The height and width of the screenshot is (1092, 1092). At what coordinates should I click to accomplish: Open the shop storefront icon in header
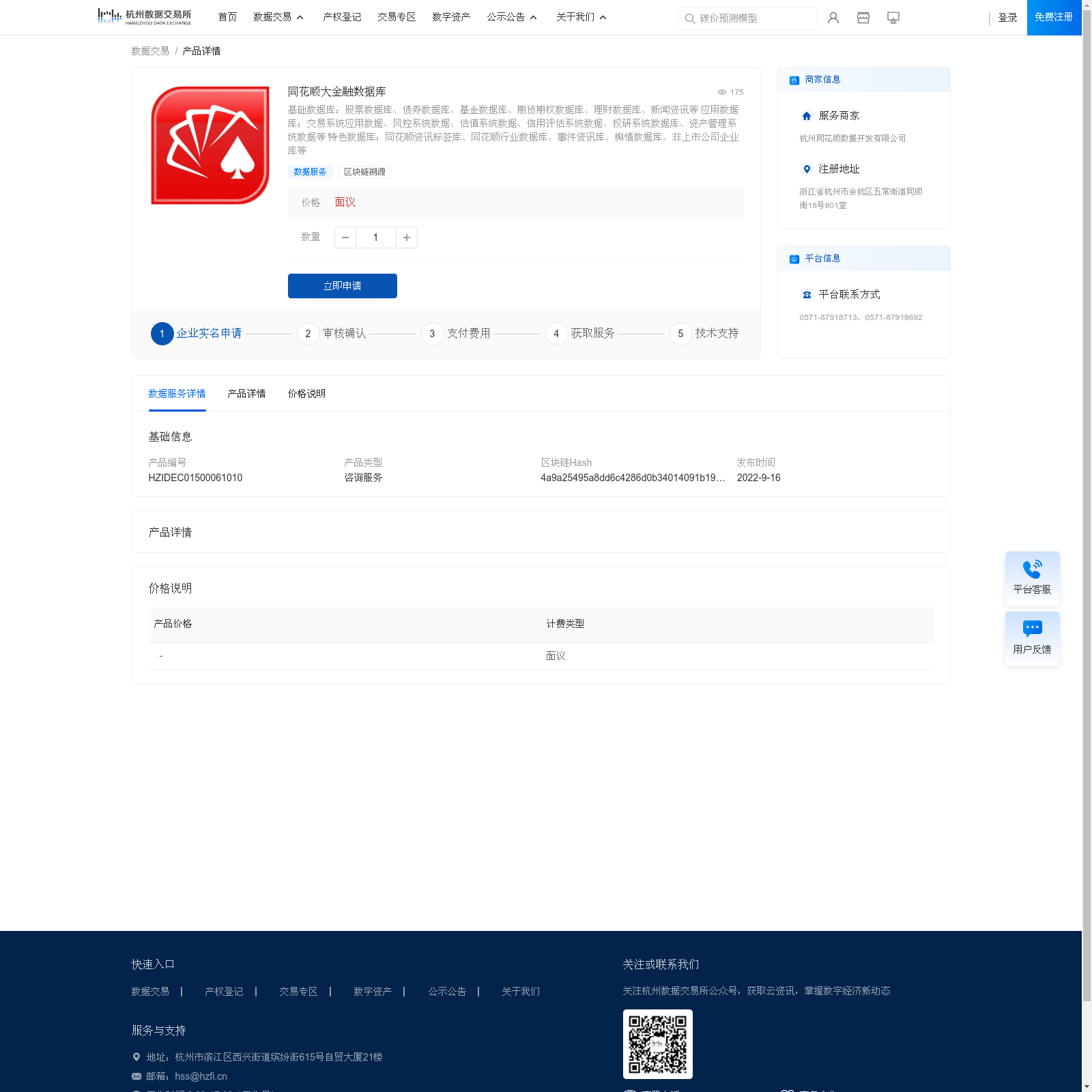[x=863, y=18]
